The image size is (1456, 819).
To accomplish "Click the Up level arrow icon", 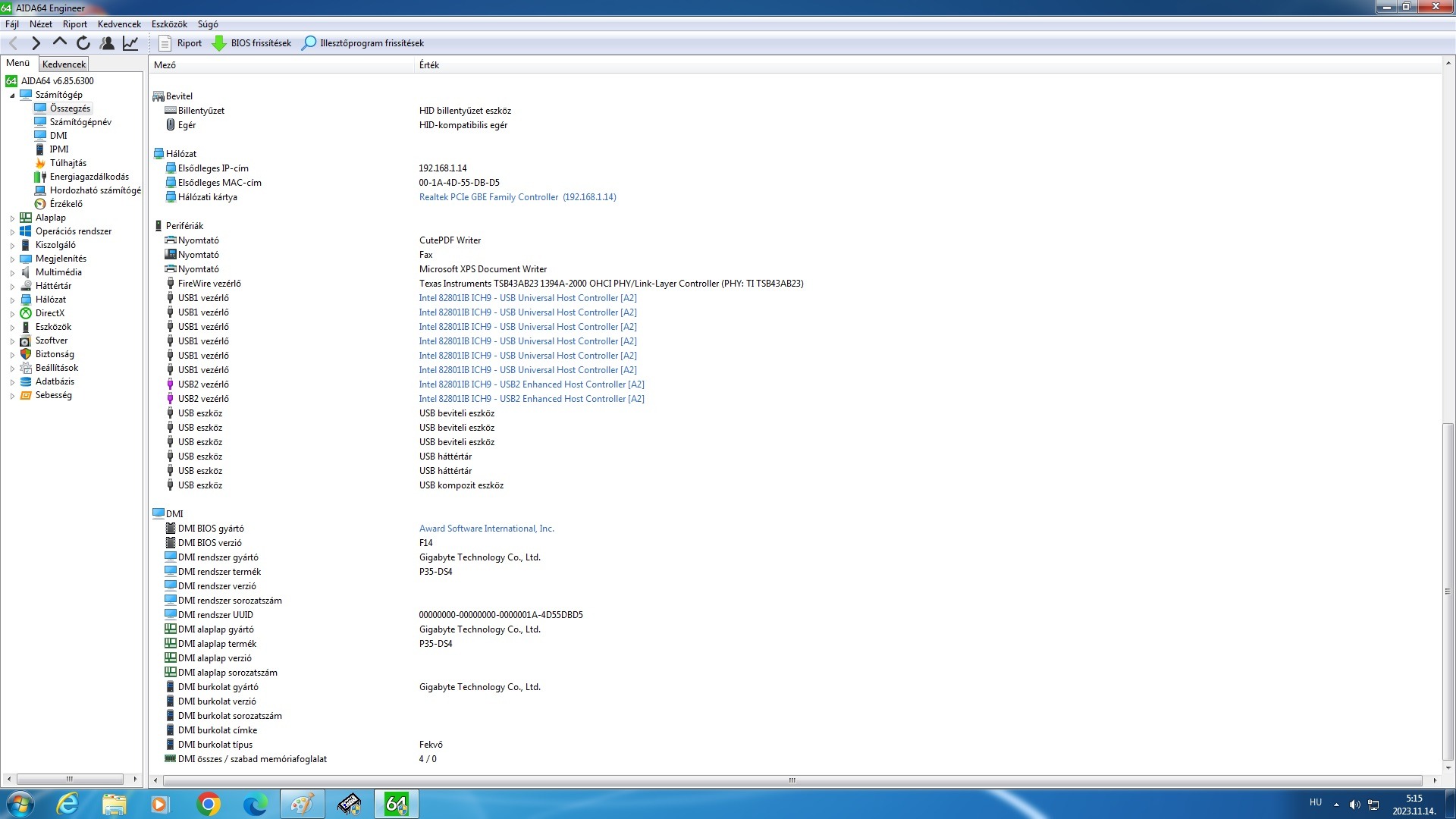I will [x=60, y=43].
